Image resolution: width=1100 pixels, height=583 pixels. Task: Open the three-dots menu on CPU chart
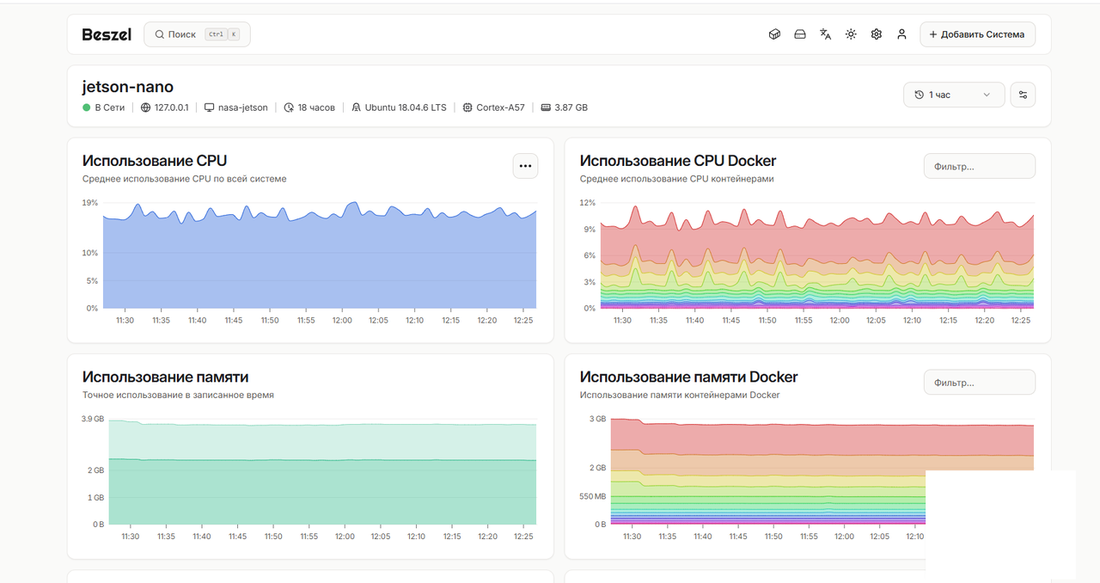(x=525, y=166)
